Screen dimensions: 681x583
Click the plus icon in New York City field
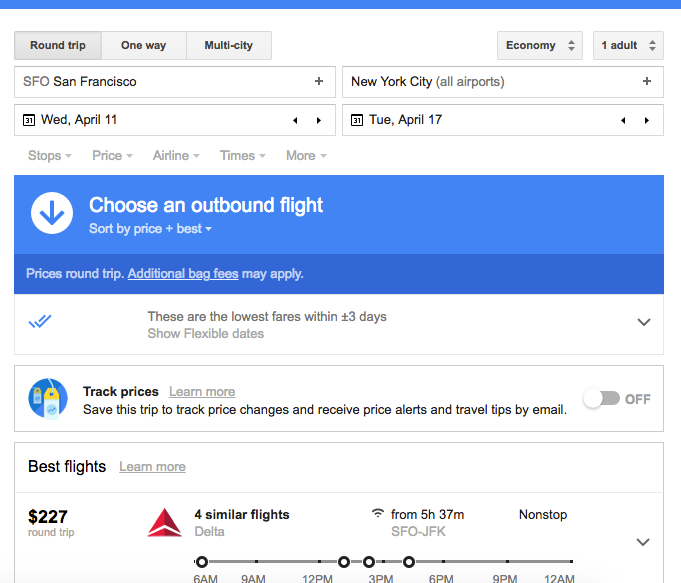click(x=647, y=81)
